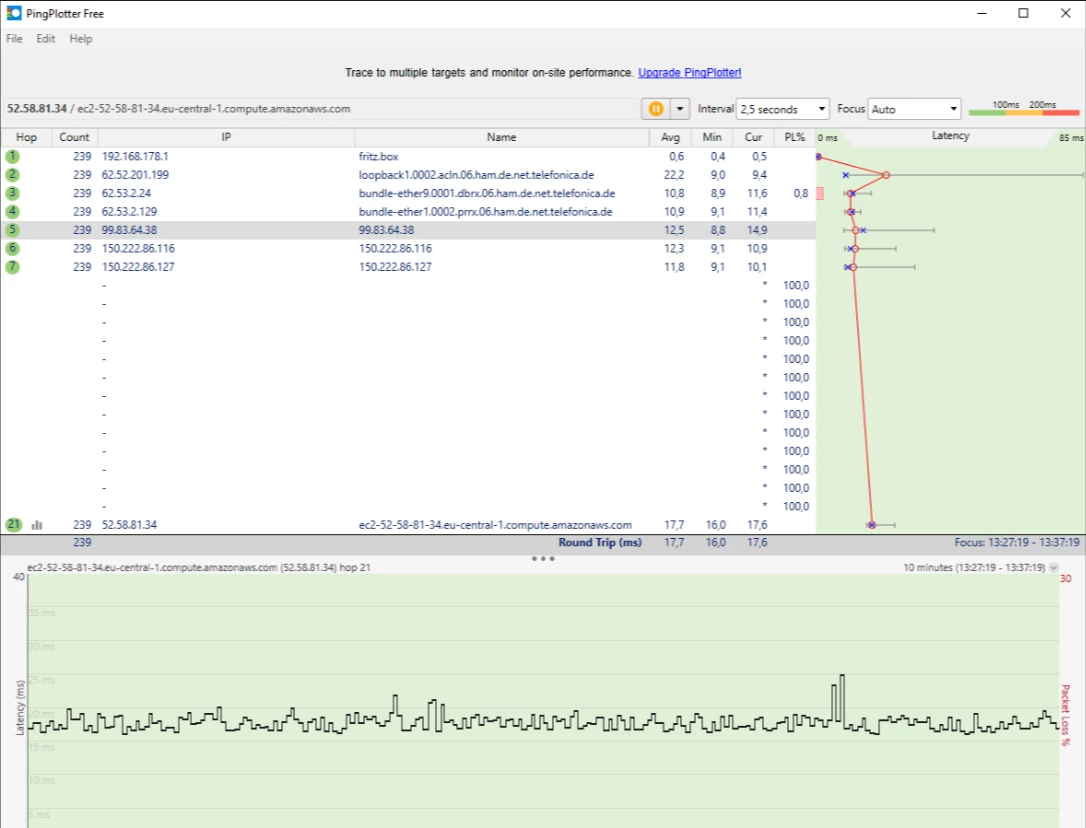Viewport: 1086px width, 828px height.
Task: Click the hop 7 green number icon
Action: (x=13, y=267)
